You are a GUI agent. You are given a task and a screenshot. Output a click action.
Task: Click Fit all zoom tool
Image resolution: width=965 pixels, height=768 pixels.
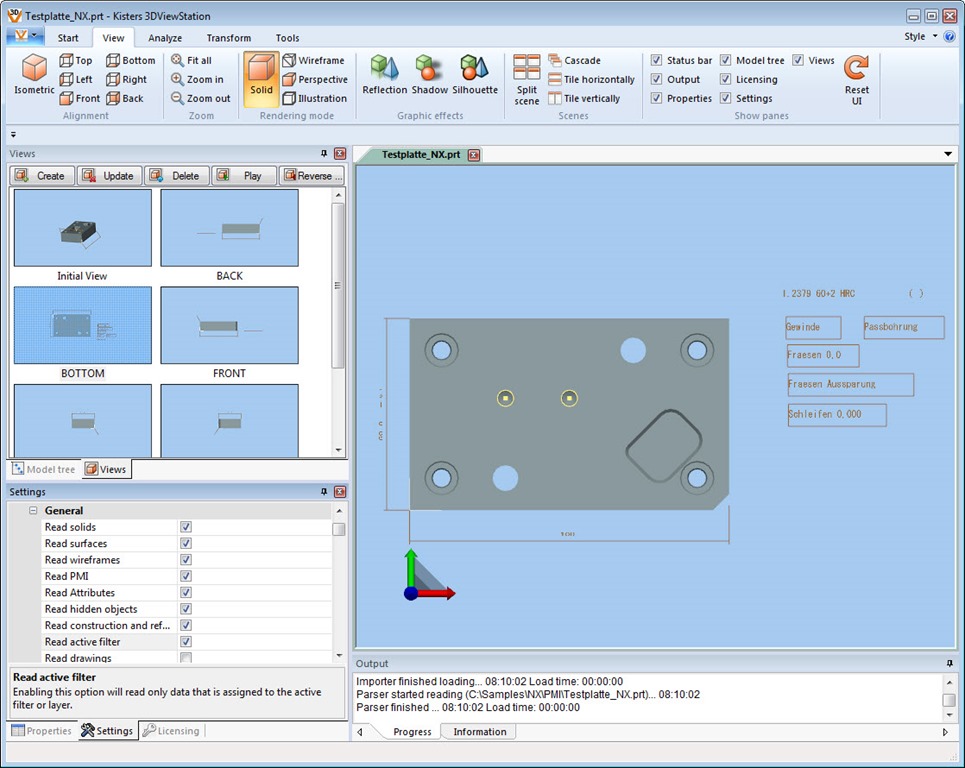191,60
